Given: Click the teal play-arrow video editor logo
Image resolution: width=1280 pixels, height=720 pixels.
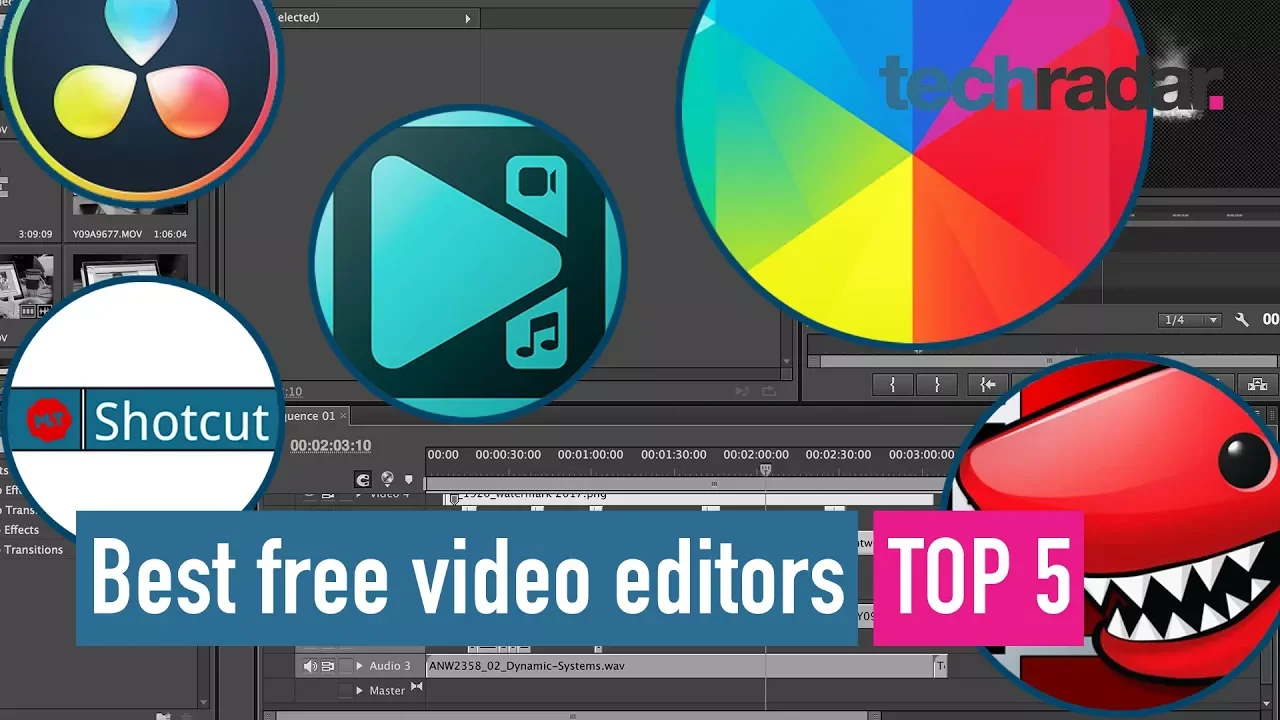Looking at the screenshot, I should pyautogui.click(x=468, y=262).
